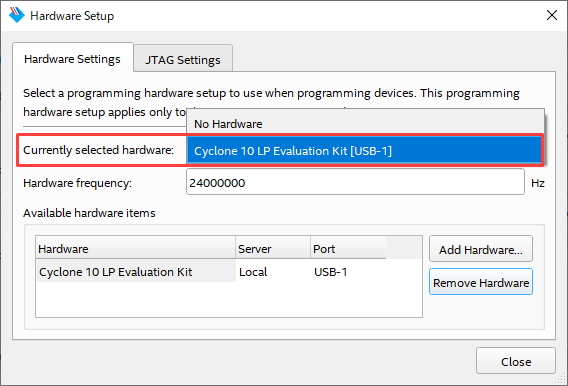The height and width of the screenshot is (386, 568).
Task: Click the Close button at bottom
Action: click(515, 361)
